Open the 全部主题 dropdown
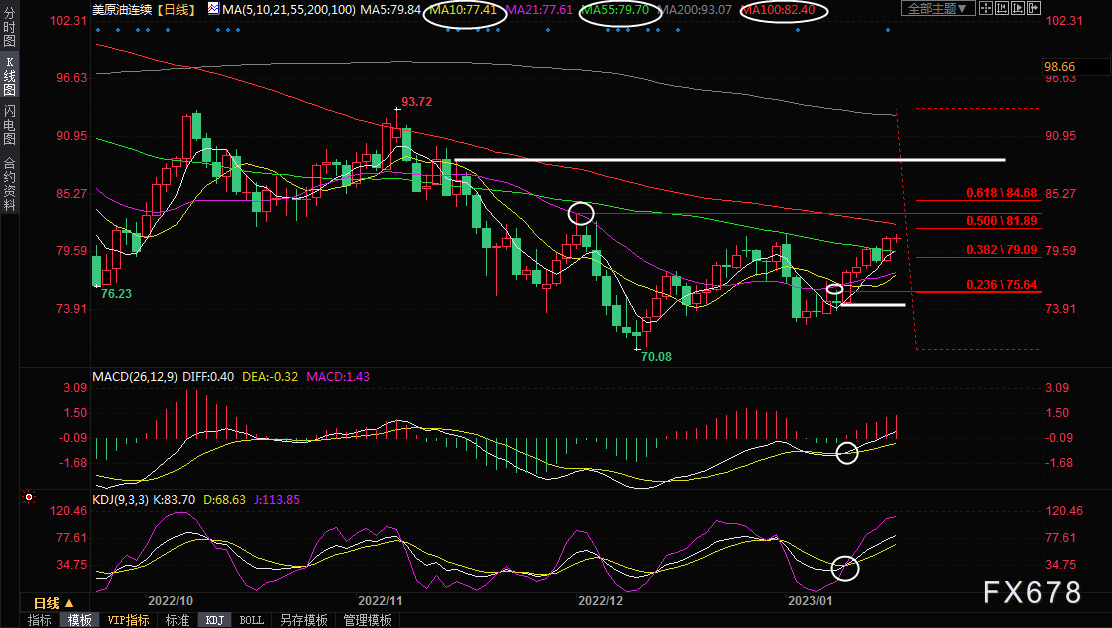 pyautogui.click(x=938, y=8)
